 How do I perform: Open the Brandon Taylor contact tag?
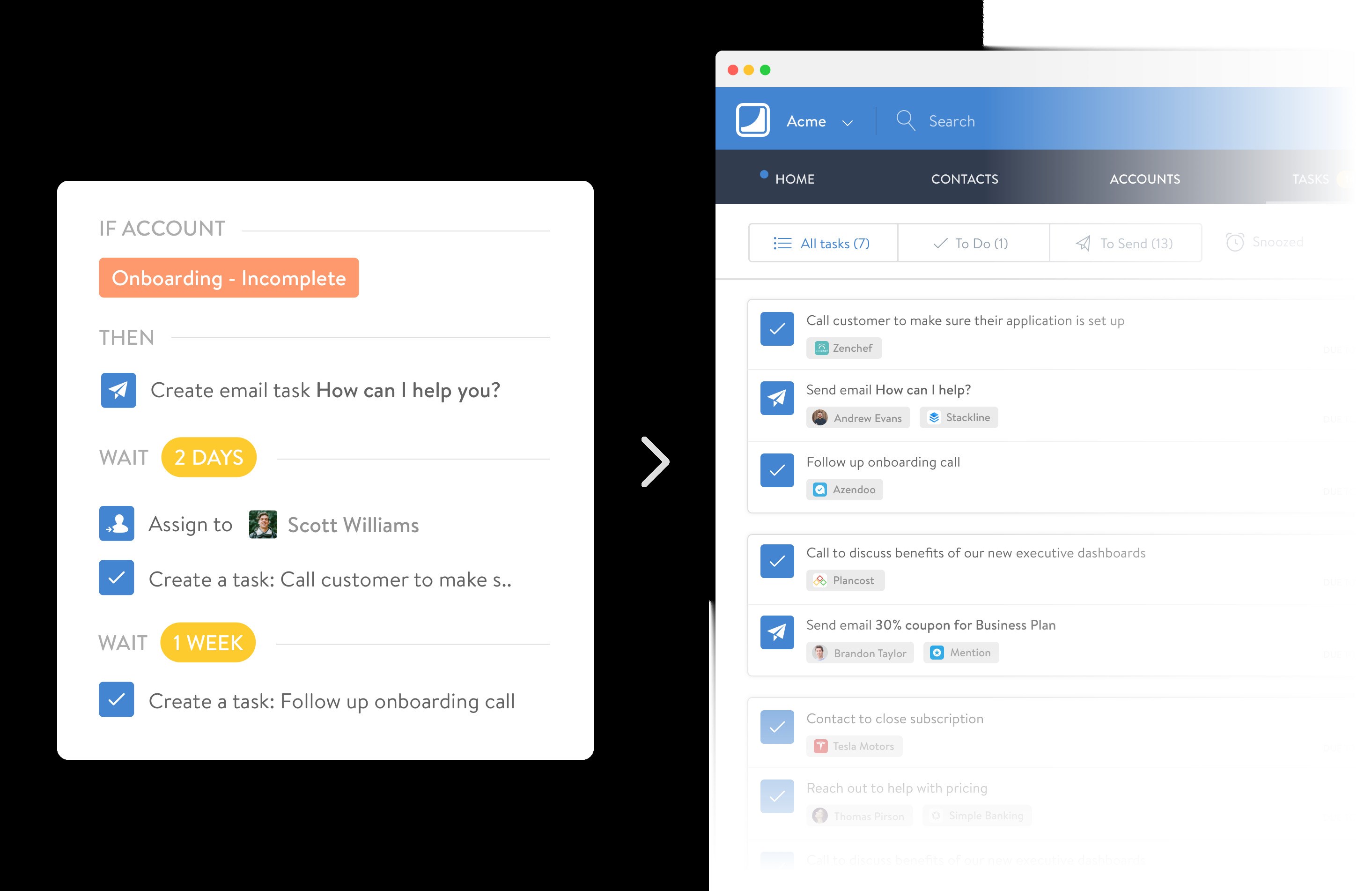860,653
